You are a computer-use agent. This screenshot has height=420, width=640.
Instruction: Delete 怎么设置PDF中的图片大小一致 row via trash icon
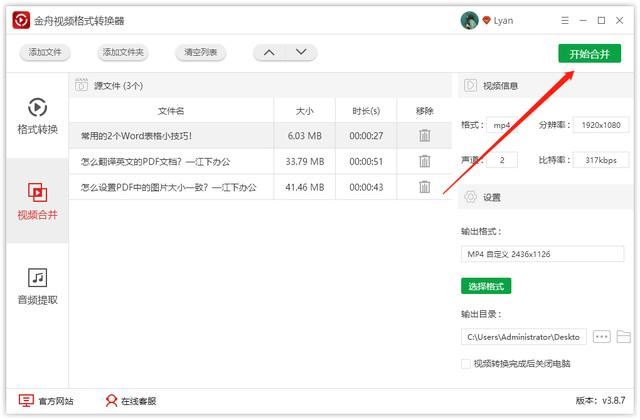[x=424, y=187]
